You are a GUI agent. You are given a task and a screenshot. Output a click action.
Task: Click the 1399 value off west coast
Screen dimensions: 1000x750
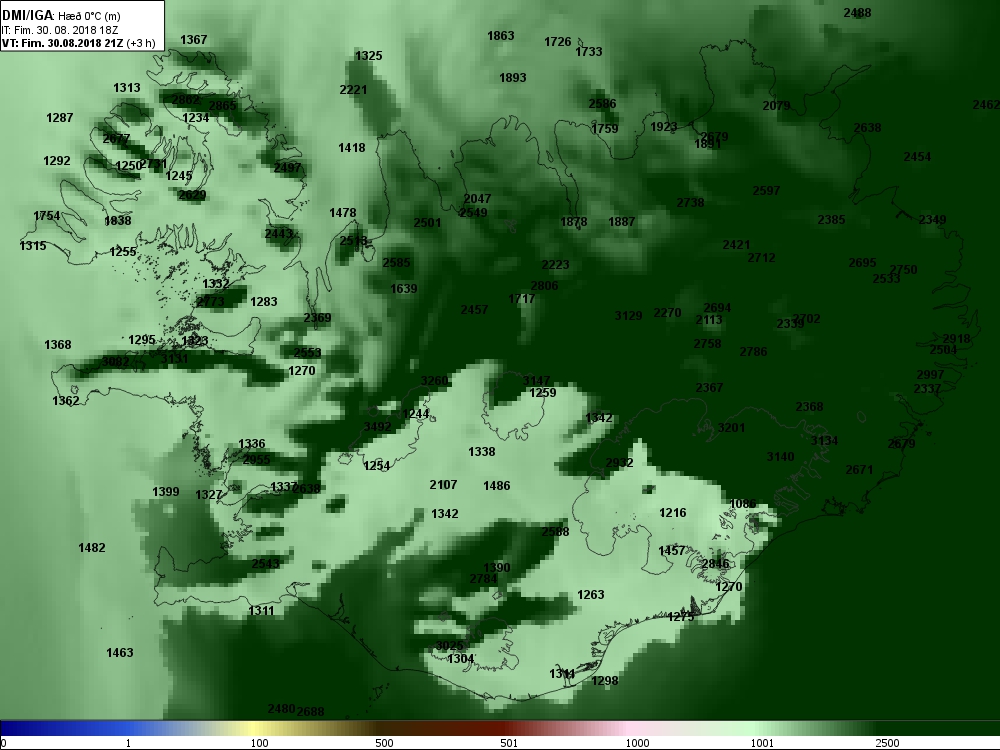tap(166, 492)
